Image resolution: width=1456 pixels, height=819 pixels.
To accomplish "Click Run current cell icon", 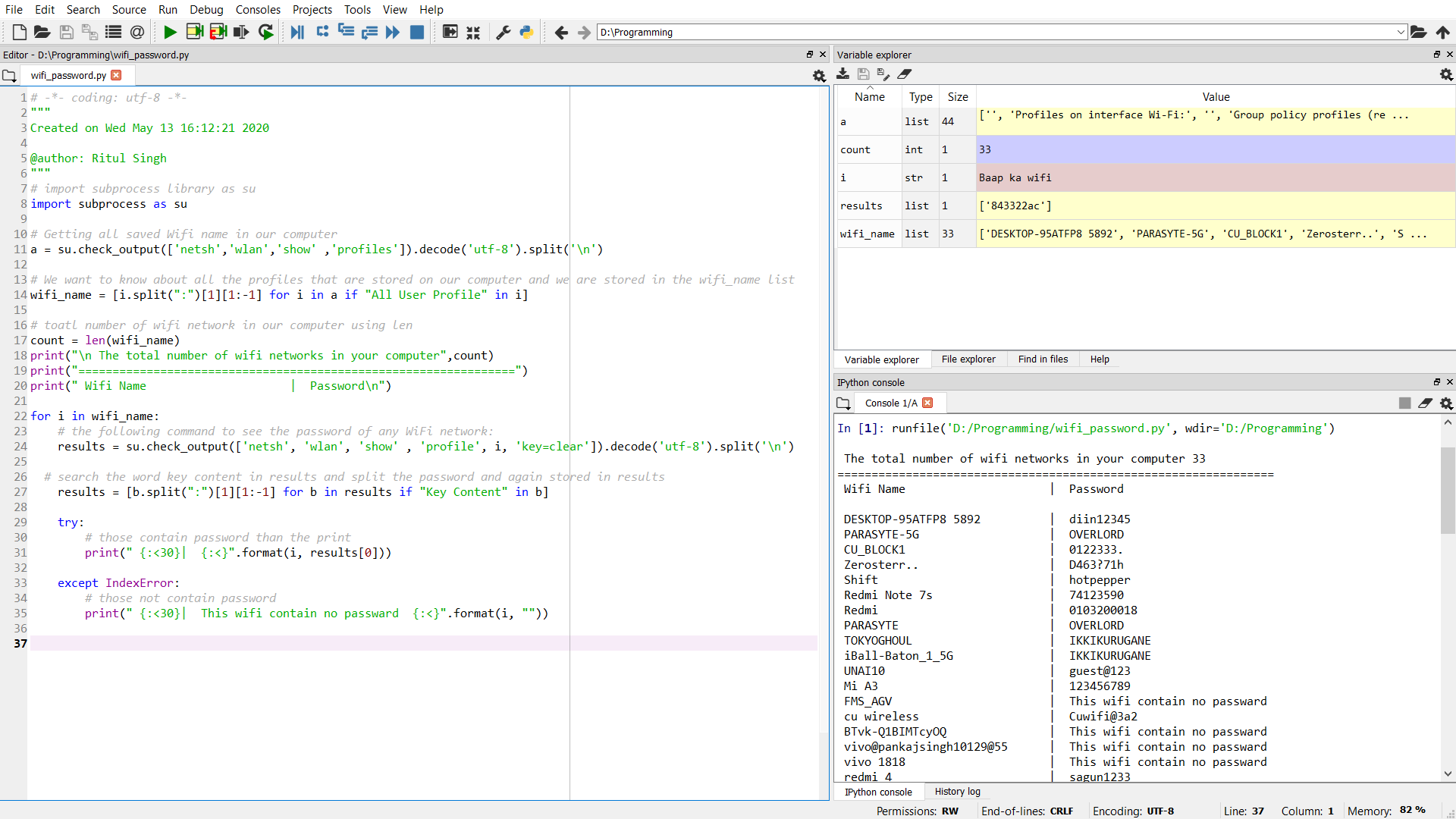I will coord(195,32).
